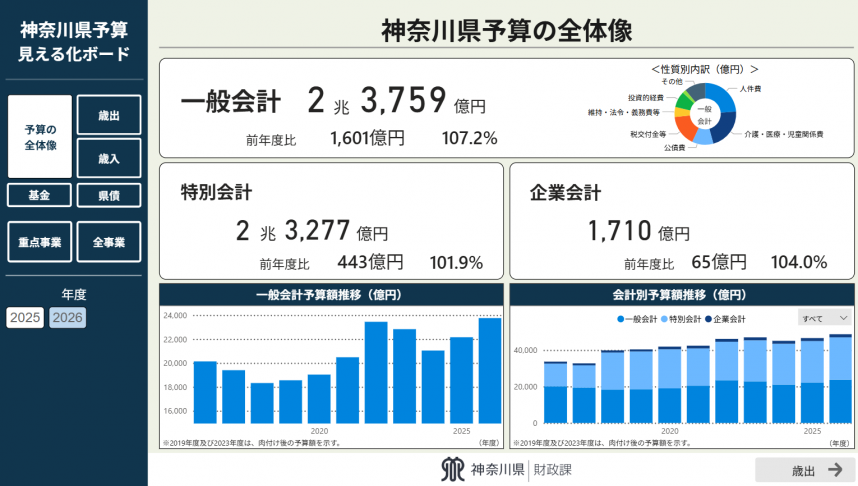The width and height of the screenshot is (858, 486).
Task: Select the orange 税交付金等 donut segment
Action: [x=684, y=127]
